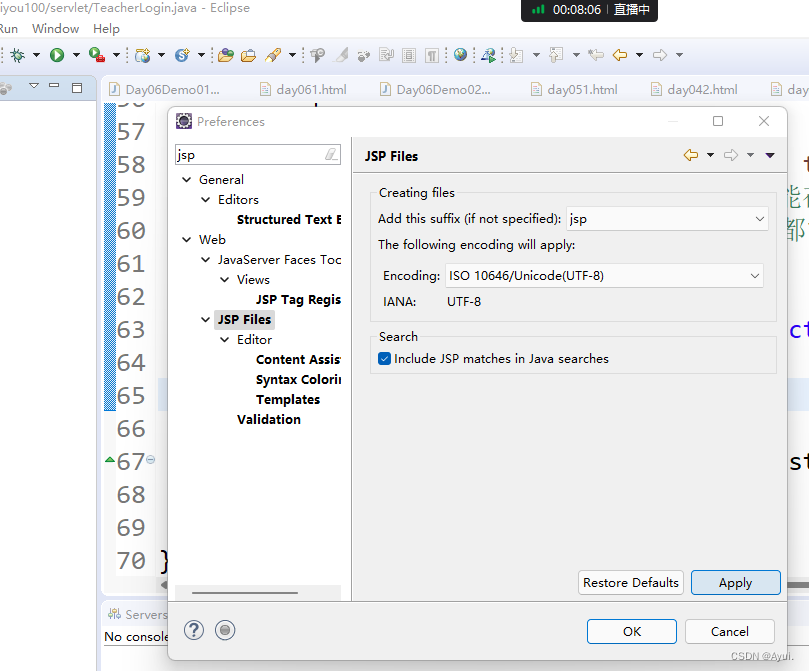Collapse the General tree node

coord(187,179)
